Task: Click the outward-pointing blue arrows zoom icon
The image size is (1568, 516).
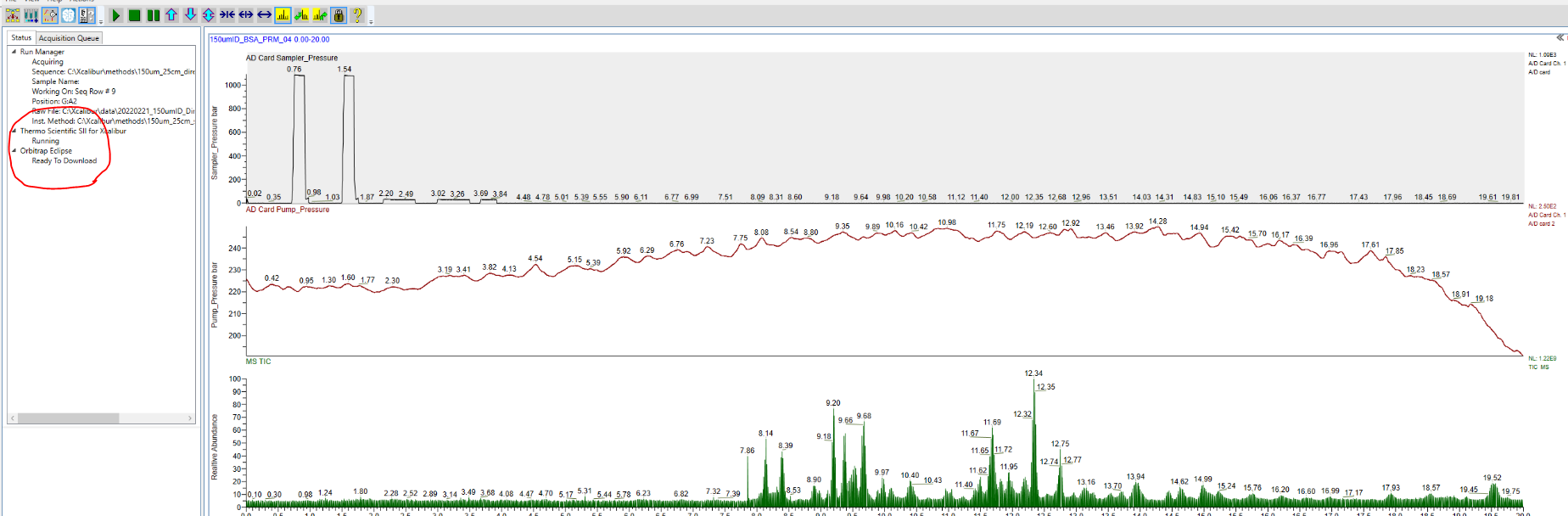Action: tap(246, 15)
